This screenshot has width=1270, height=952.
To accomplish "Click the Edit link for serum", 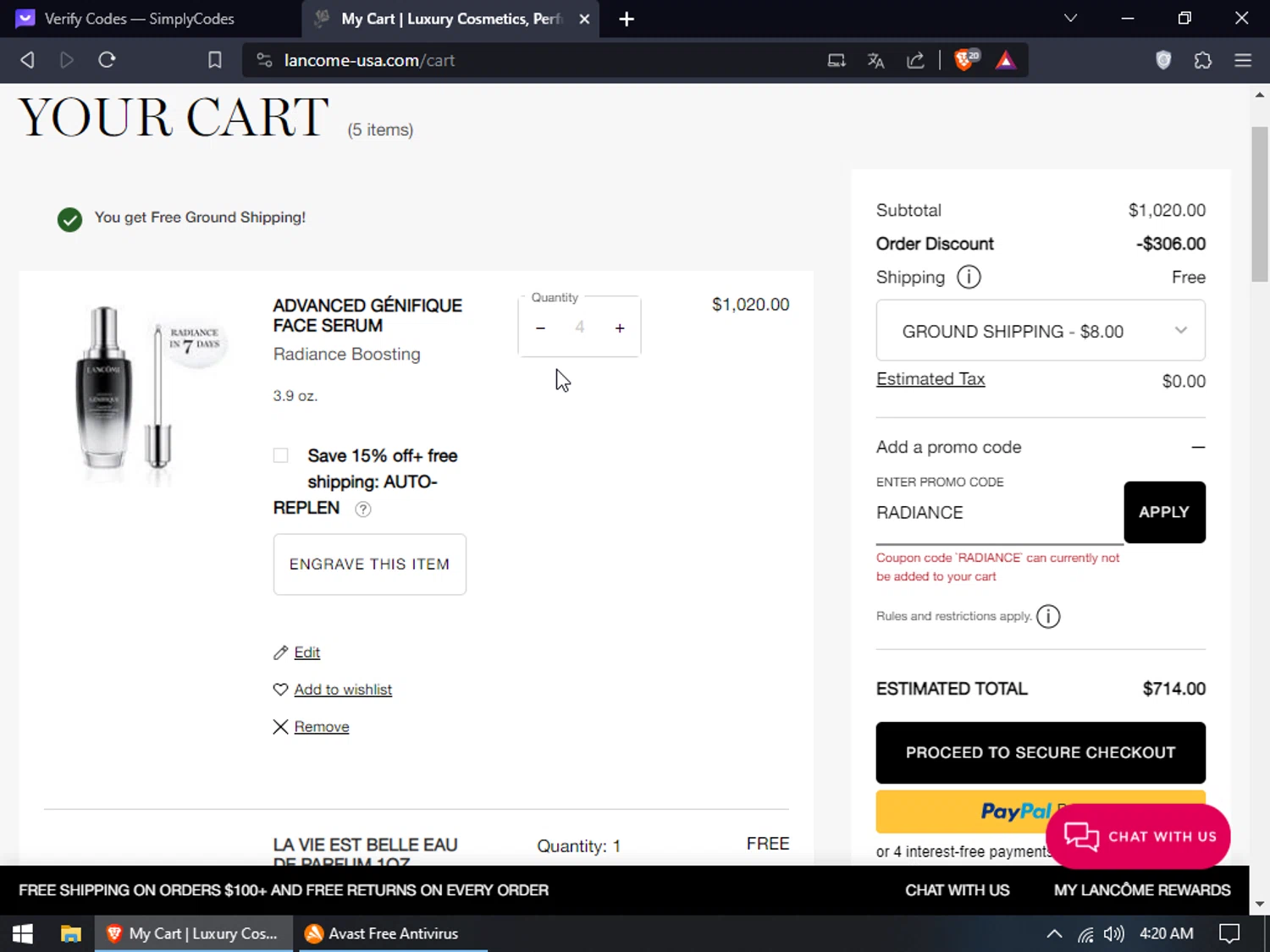I will [x=306, y=652].
